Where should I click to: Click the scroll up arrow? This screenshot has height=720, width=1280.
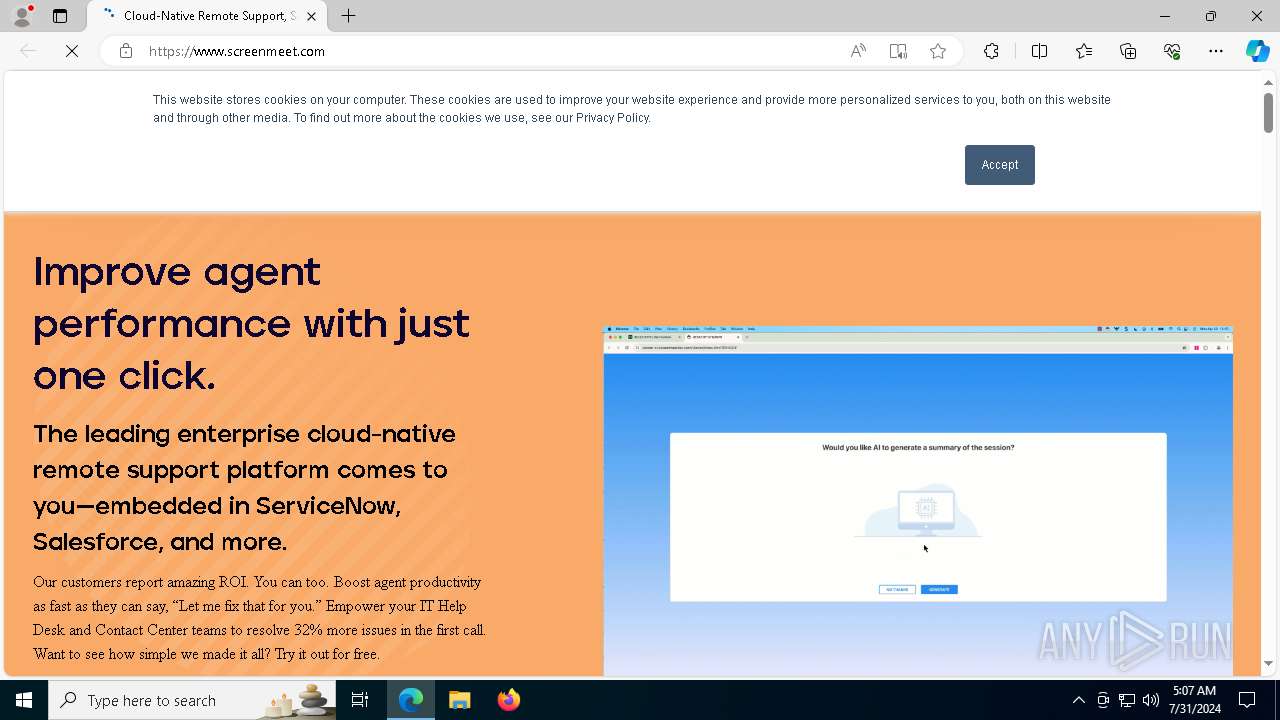pos(1268,82)
